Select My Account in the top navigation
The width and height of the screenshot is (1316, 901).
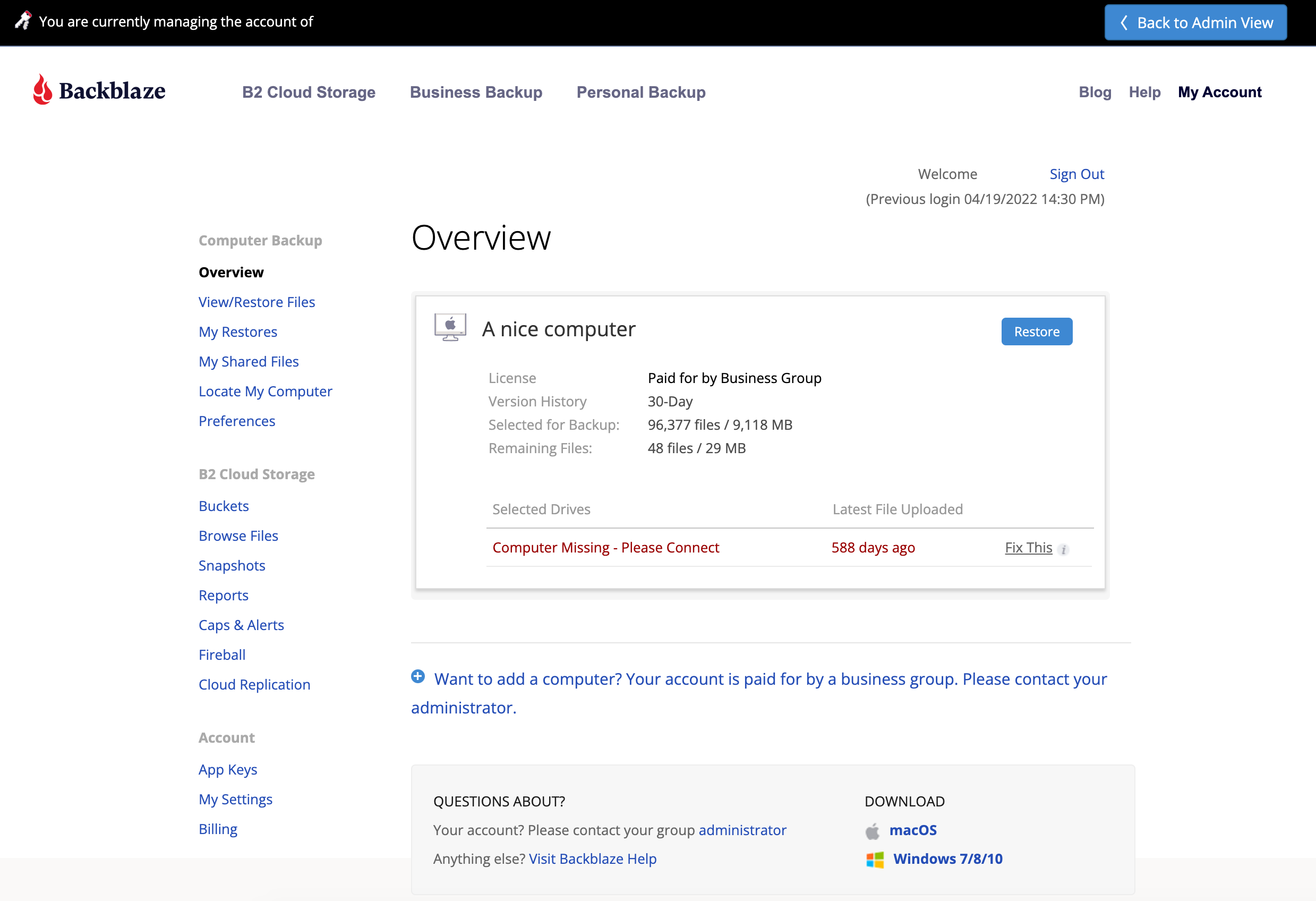[1220, 92]
